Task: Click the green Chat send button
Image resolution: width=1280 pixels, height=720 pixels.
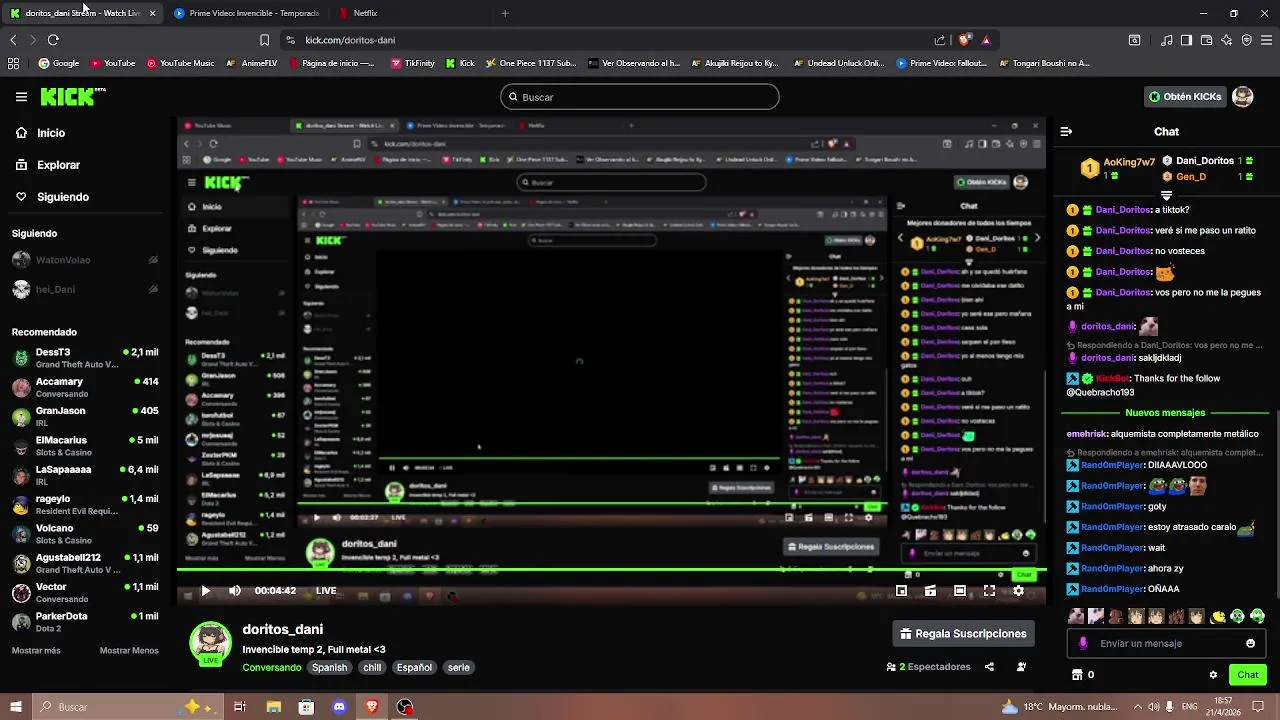Action: tap(1247, 675)
